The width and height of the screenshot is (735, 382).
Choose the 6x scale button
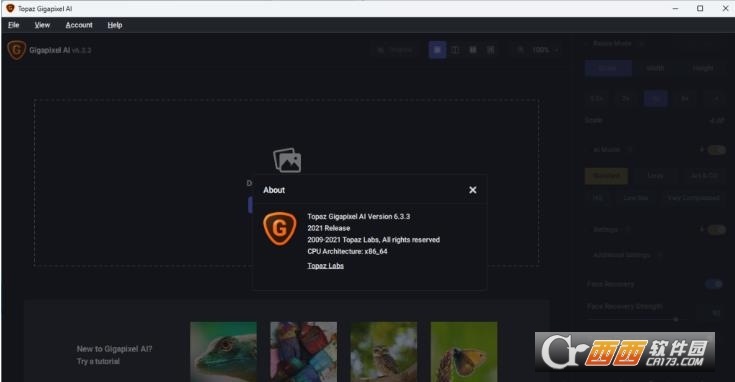click(x=685, y=99)
